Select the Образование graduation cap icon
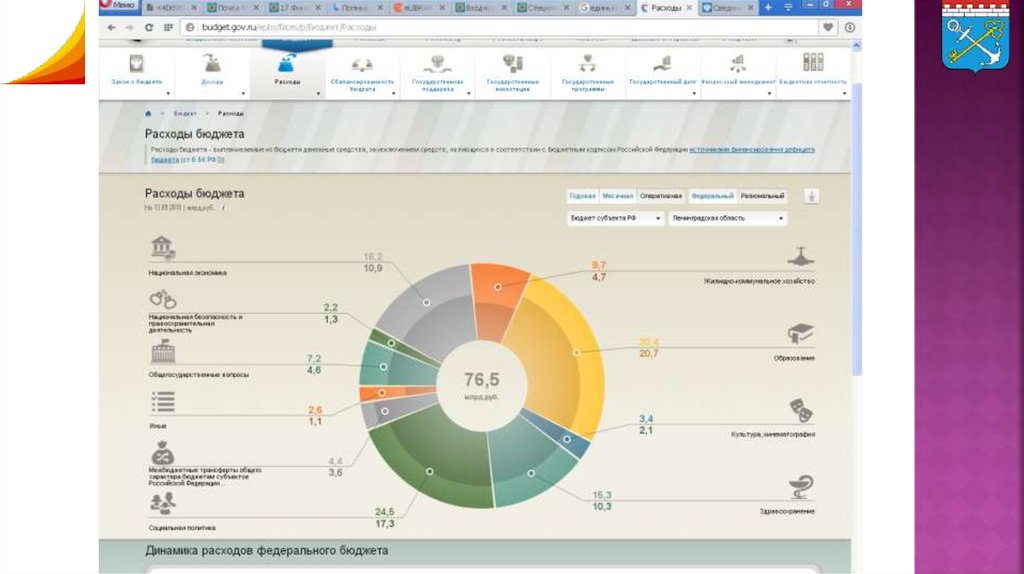1024x574 pixels. click(800, 333)
